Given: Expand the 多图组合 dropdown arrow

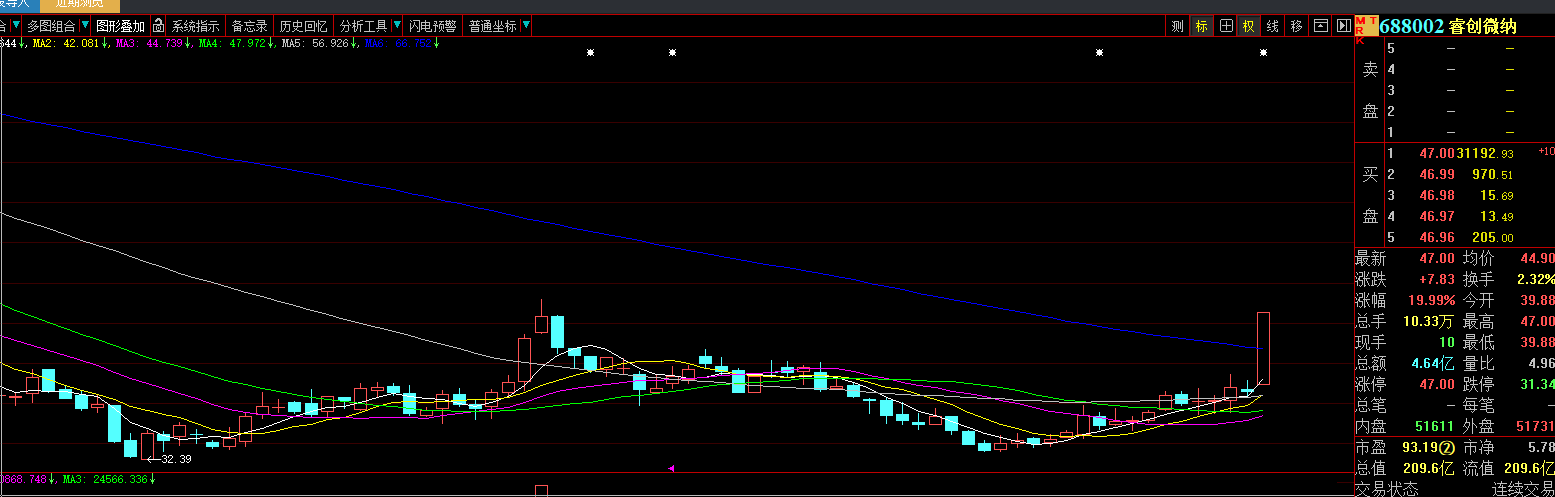Looking at the screenshot, I should pyautogui.click(x=84, y=26).
